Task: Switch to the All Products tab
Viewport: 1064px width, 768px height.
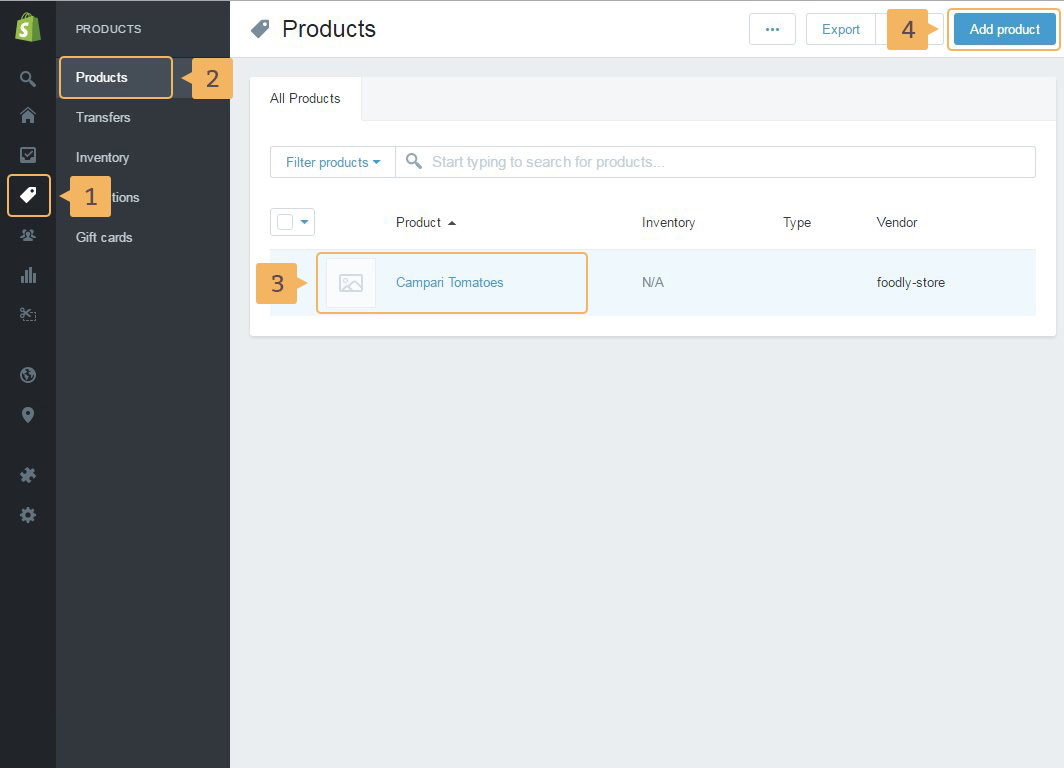Action: point(305,98)
